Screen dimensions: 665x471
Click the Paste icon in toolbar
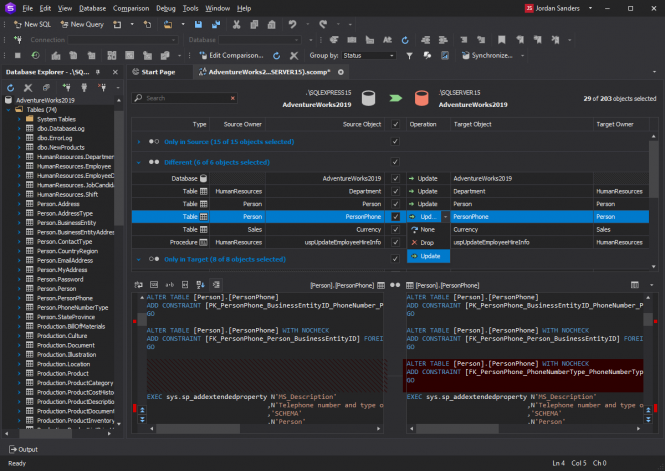pyautogui.click(x=271, y=25)
